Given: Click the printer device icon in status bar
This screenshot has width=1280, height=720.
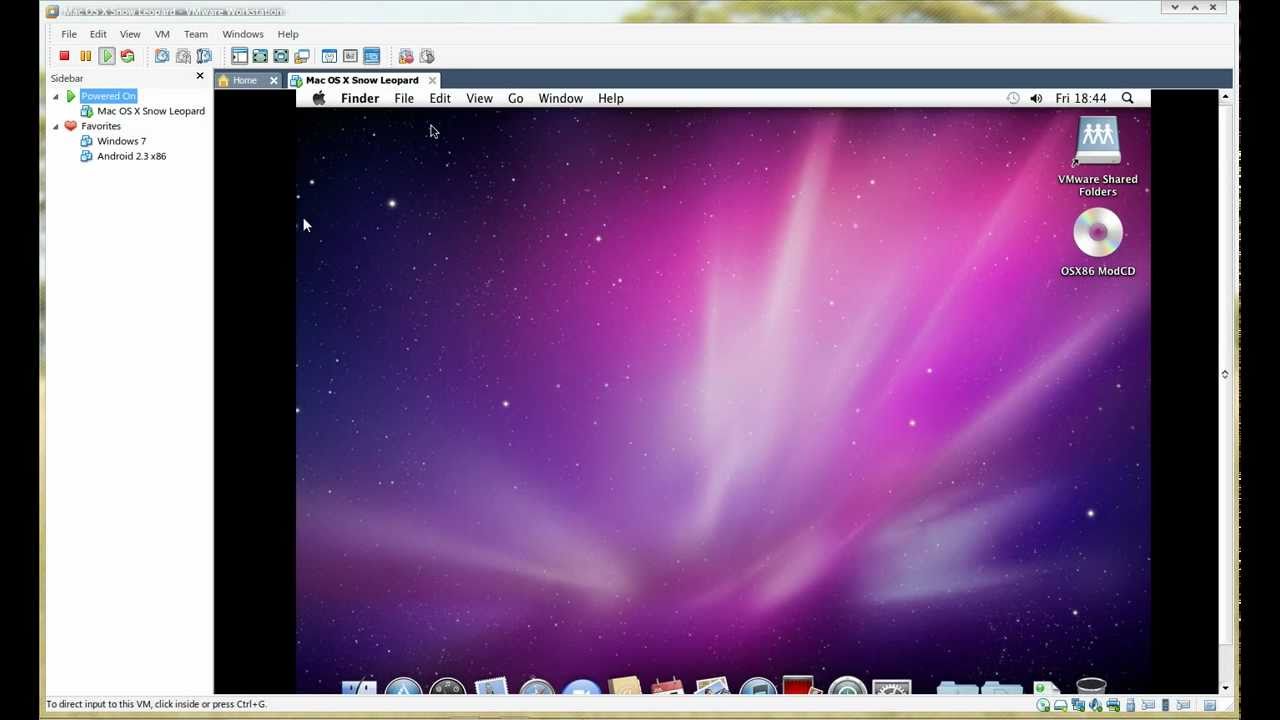Looking at the screenshot, I should (x=1113, y=705).
